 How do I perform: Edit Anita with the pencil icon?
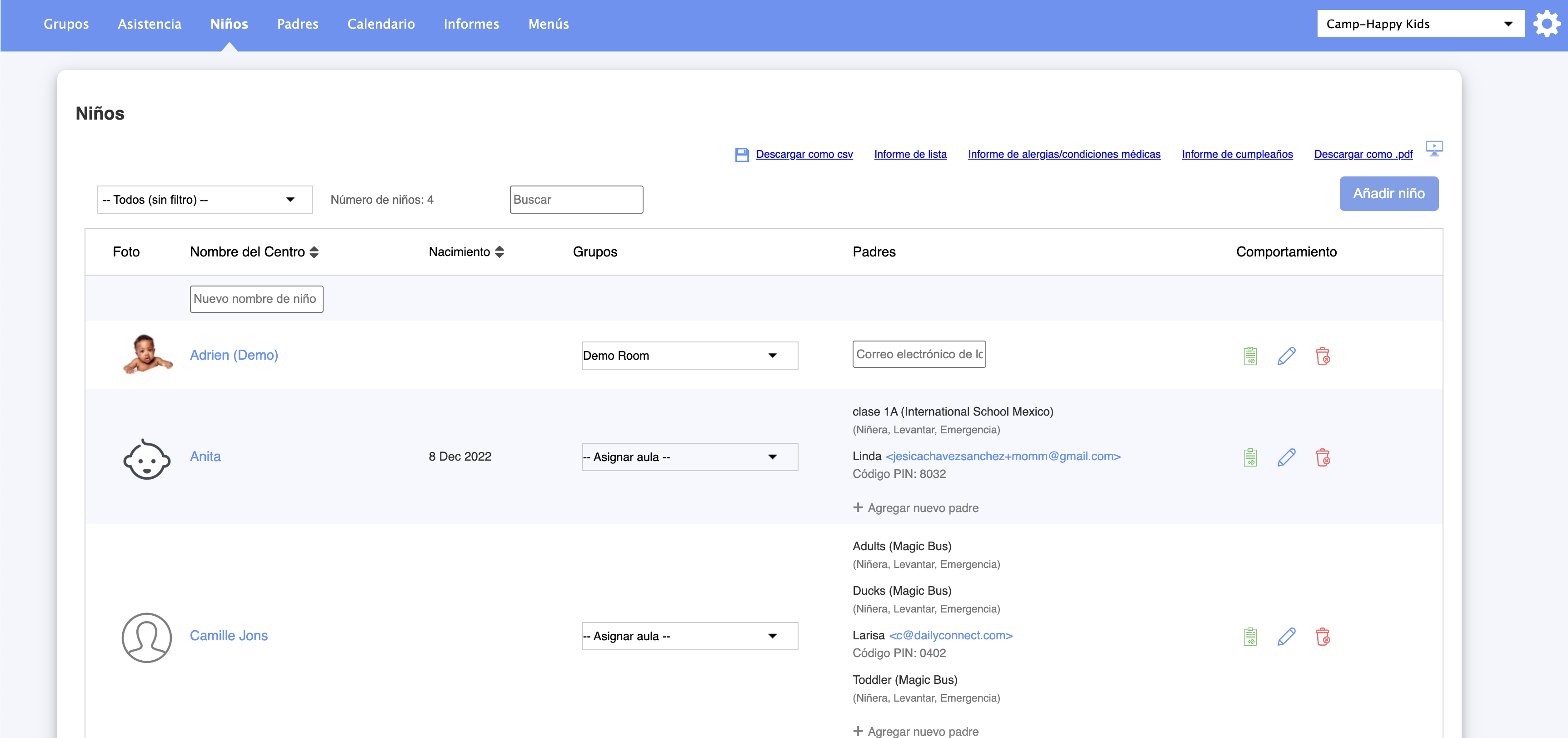point(1286,457)
